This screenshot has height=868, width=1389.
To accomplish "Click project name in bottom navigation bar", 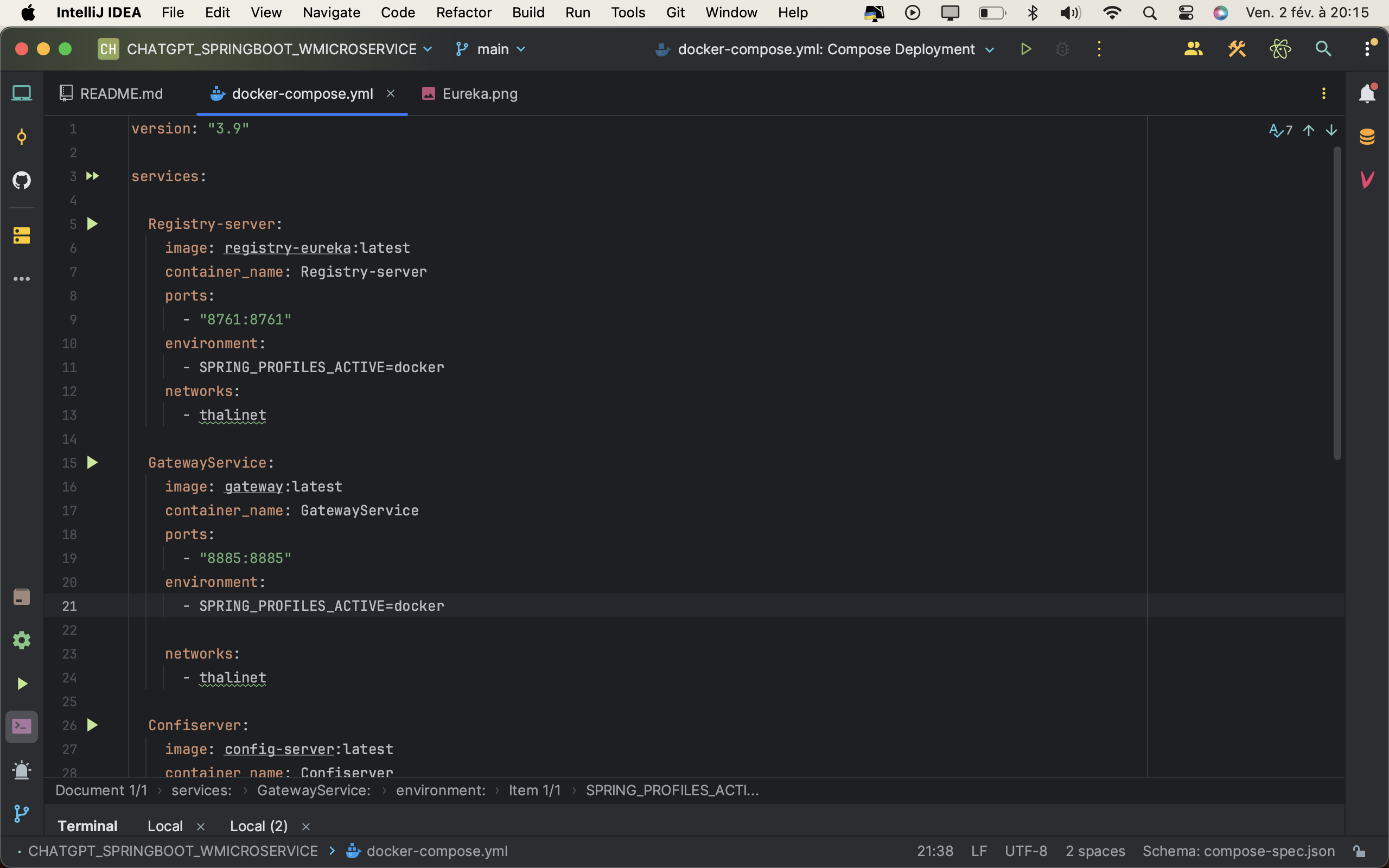I will point(173,851).
